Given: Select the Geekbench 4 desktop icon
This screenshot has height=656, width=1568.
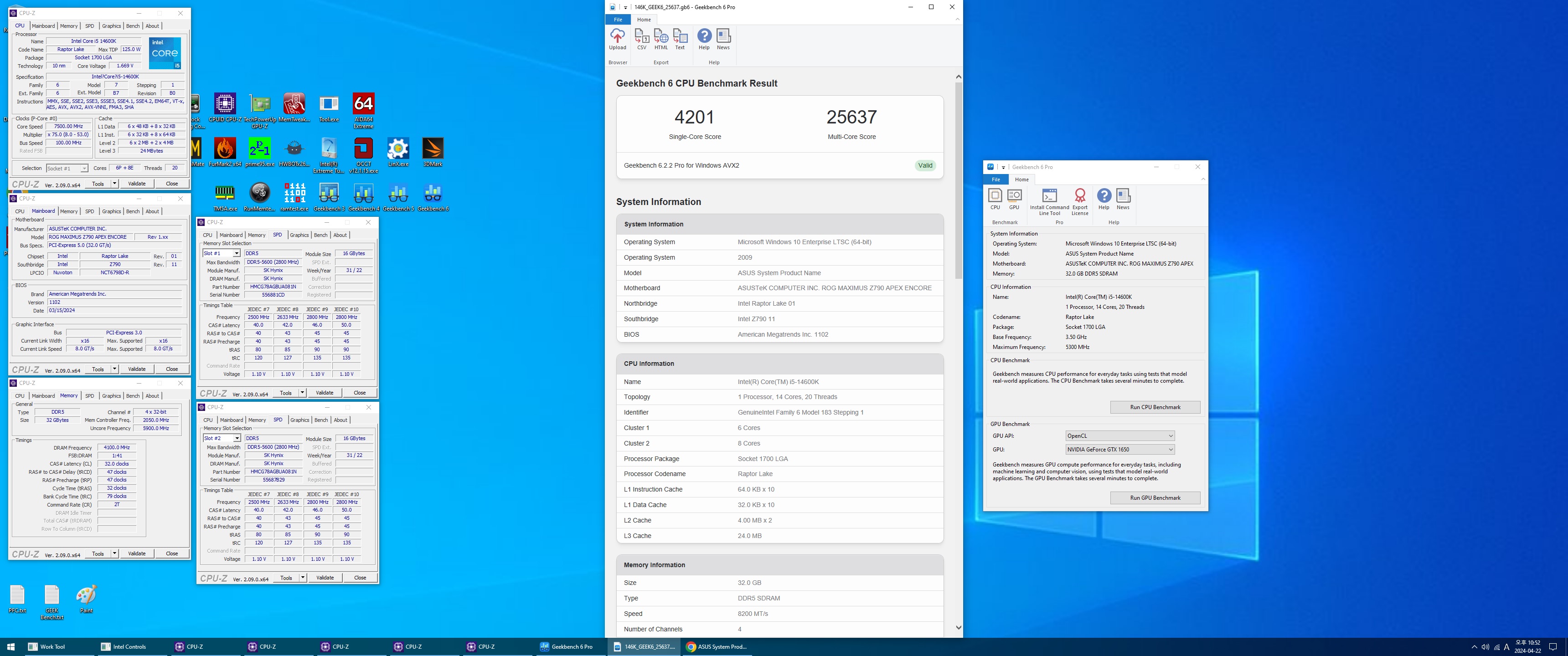Looking at the screenshot, I should click(x=363, y=197).
